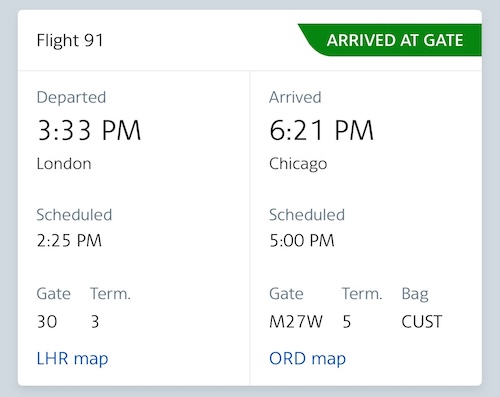500x397 pixels.
Task: Click the 3:33 PM actual departure time
Action: pyautogui.click(x=89, y=130)
